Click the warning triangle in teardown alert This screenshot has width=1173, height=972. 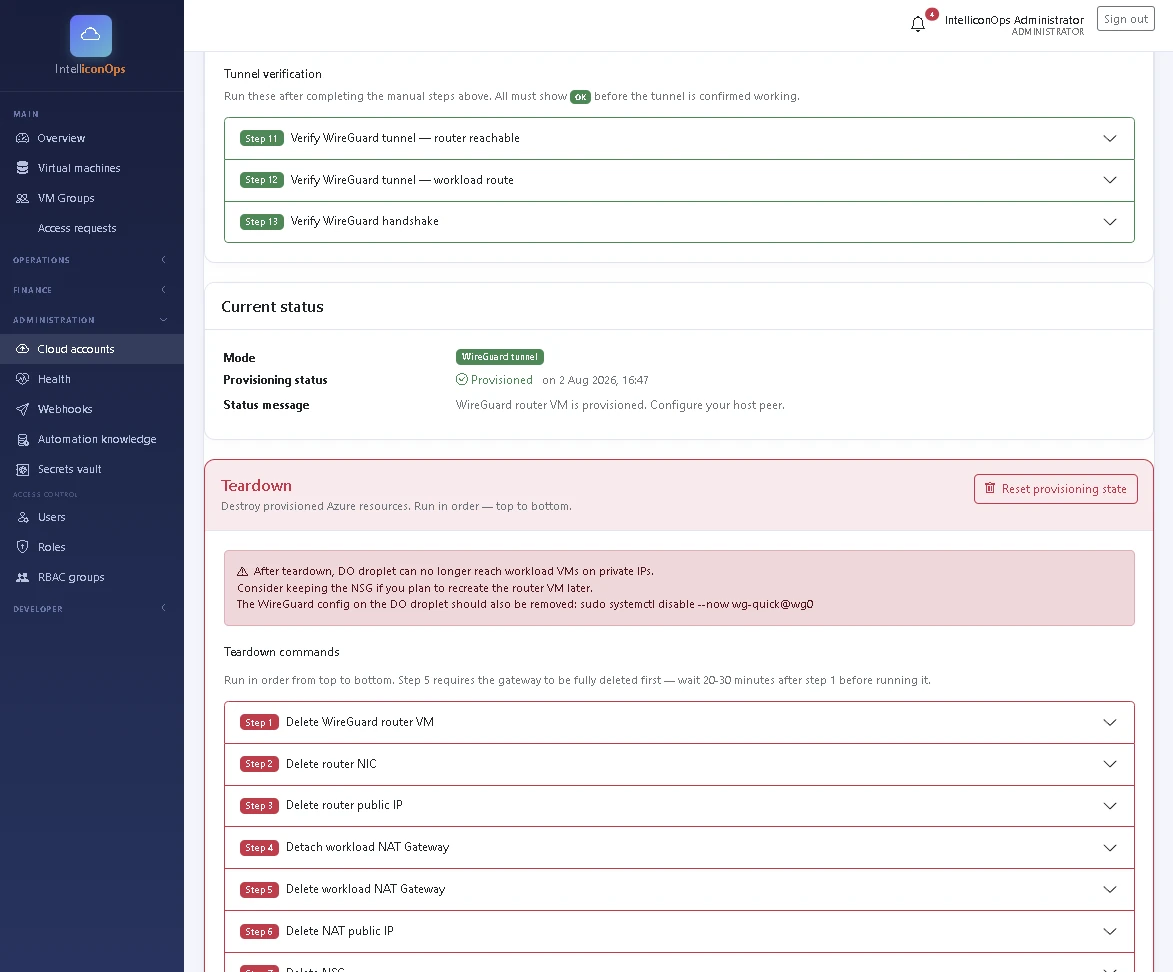242,571
